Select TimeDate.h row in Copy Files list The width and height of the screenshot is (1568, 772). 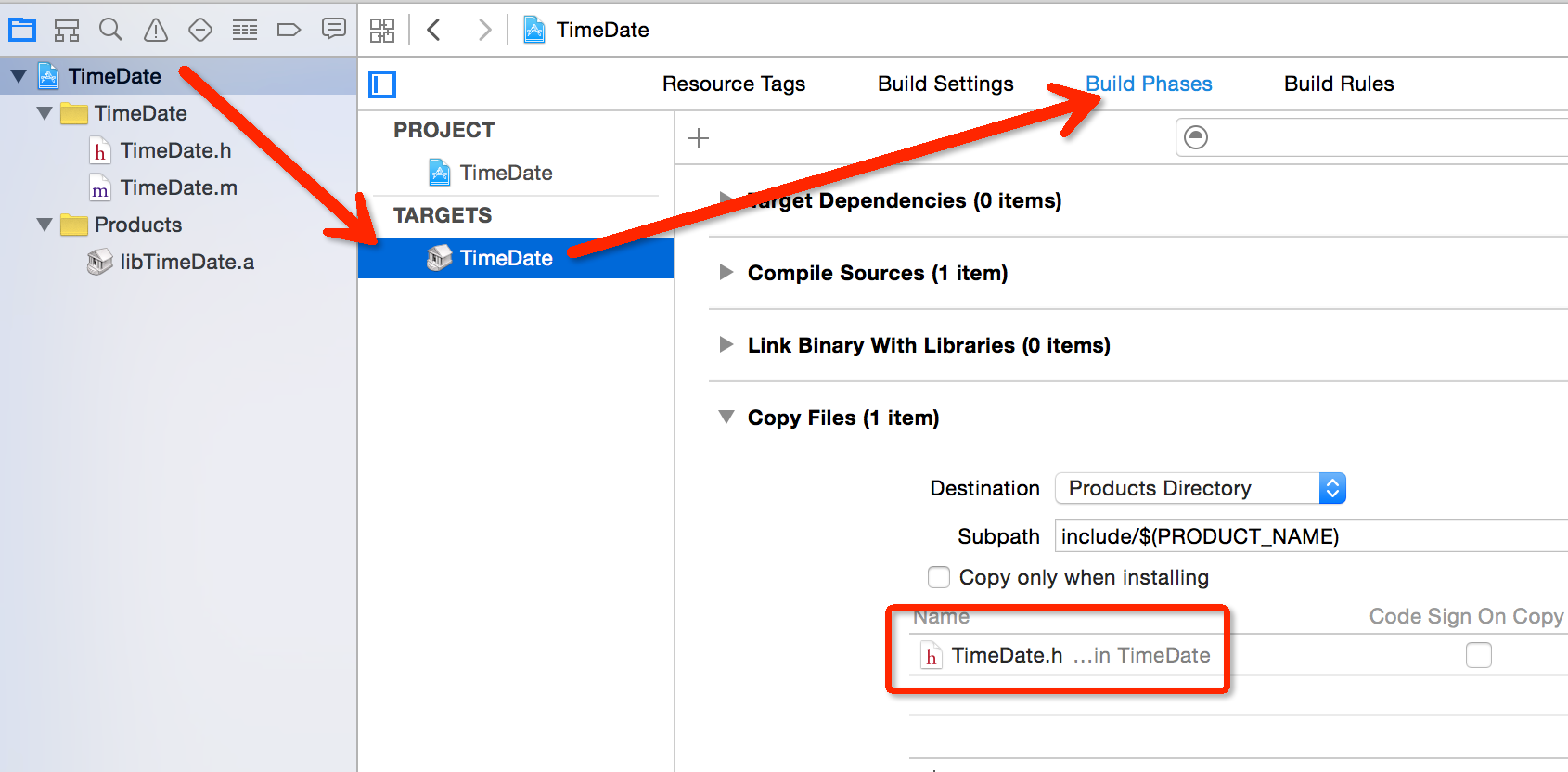[1238, 655]
